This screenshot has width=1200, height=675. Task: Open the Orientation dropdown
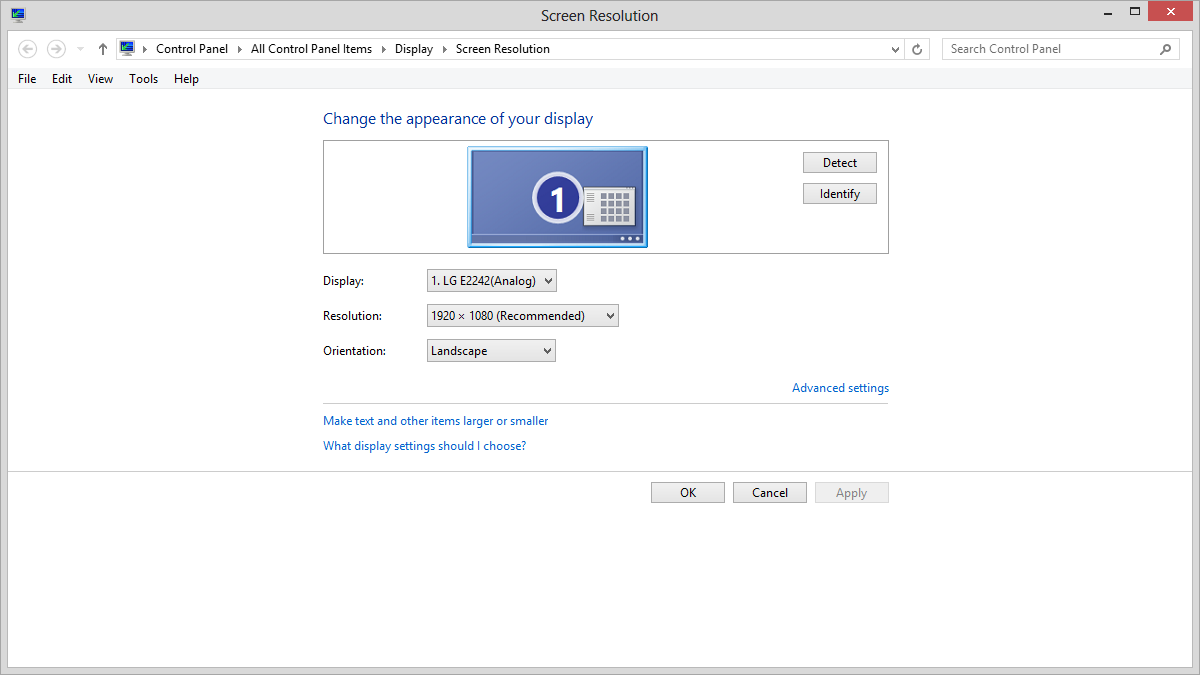pos(491,351)
